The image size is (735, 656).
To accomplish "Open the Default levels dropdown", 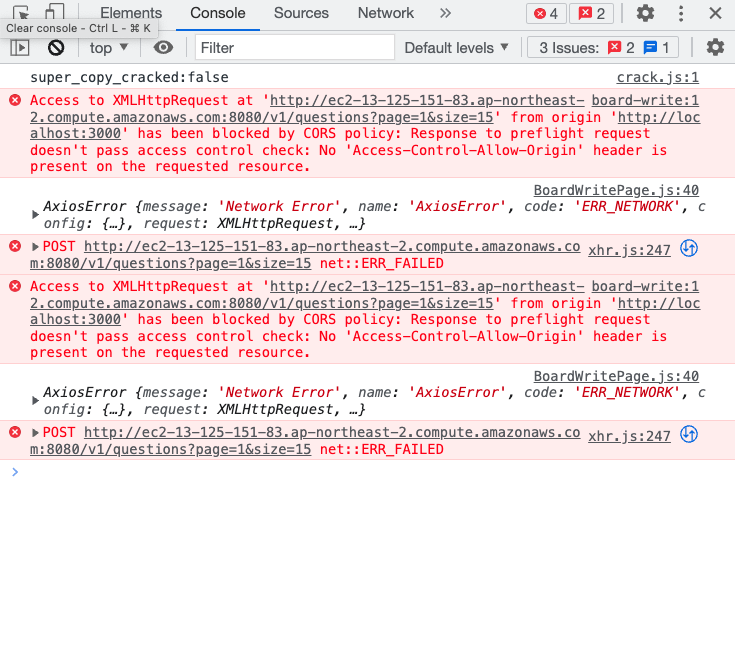I will pos(456,47).
